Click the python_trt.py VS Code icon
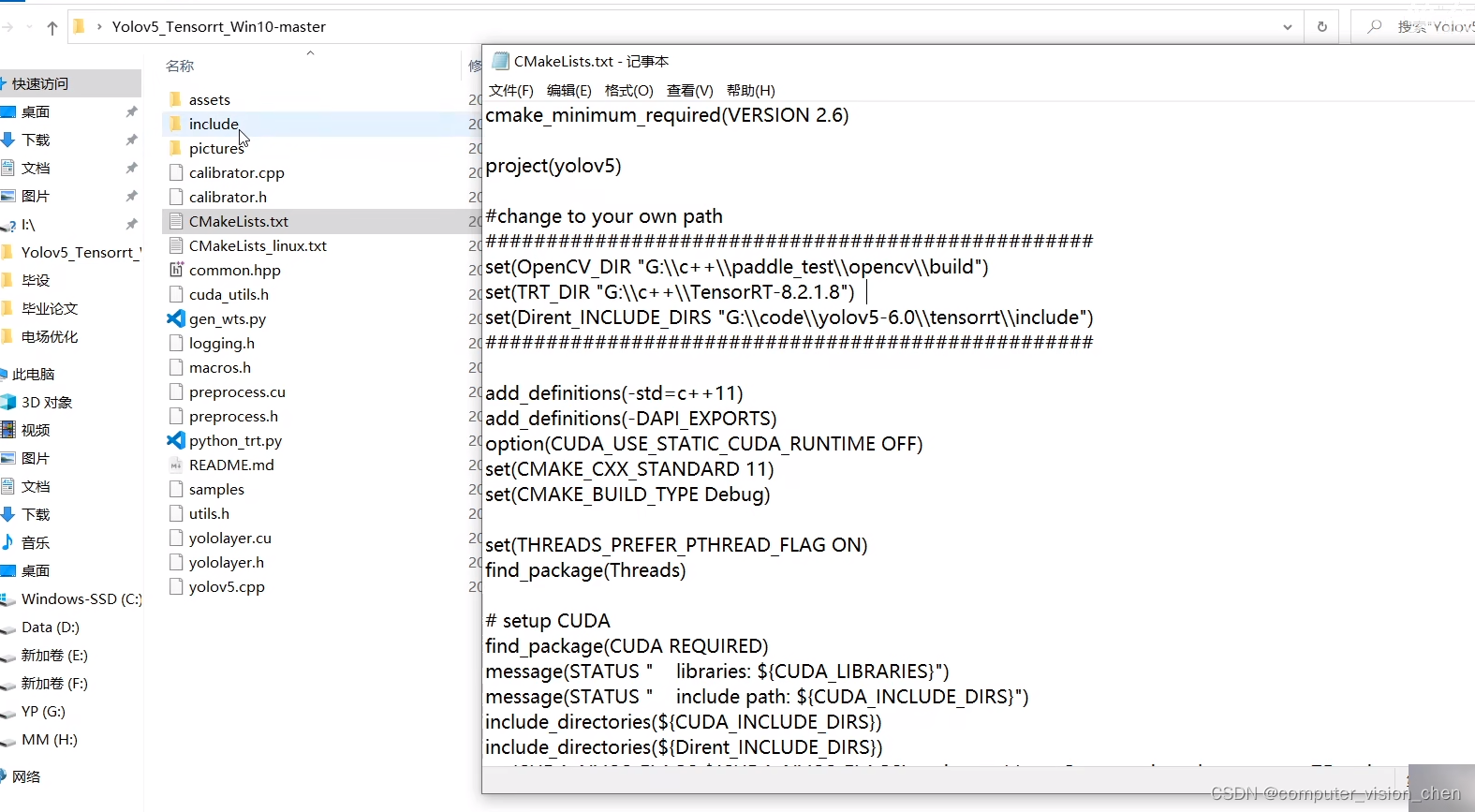The image size is (1475, 812). (176, 440)
